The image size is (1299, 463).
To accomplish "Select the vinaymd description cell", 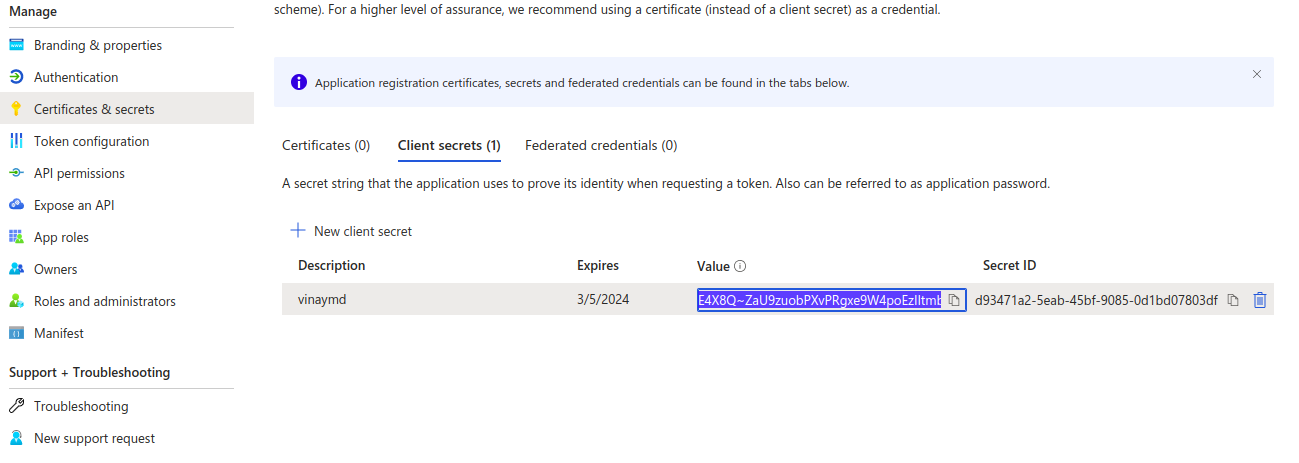I will [x=322, y=300].
